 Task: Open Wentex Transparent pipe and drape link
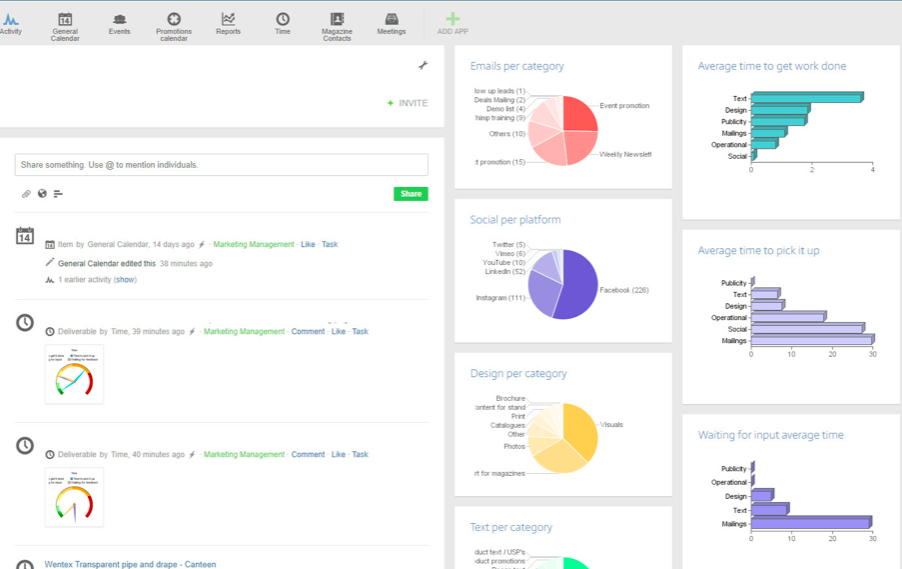pyautogui.click(x=130, y=564)
